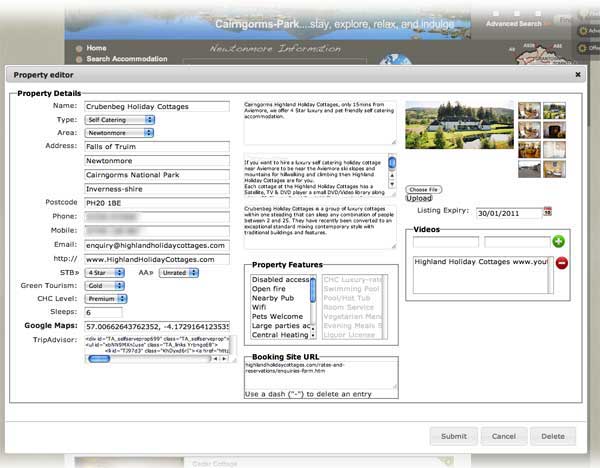Click Home in the background page menu
Screen dimensions: 600x468
96,48
